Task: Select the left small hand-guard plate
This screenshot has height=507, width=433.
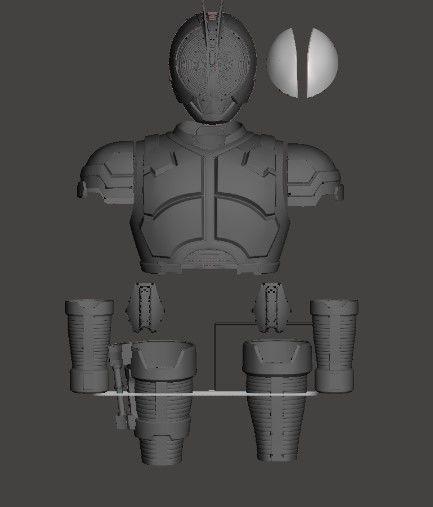Action: click(x=145, y=307)
